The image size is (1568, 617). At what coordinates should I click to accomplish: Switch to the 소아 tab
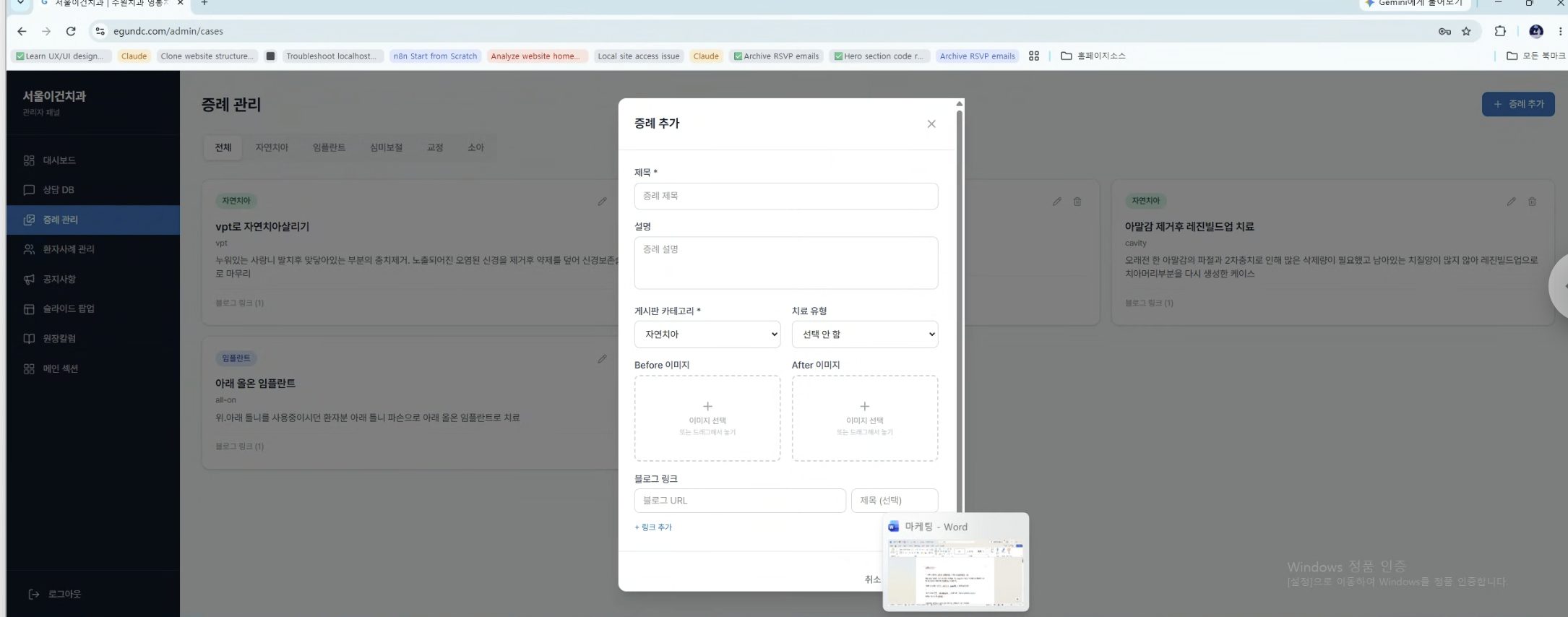(x=475, y=147)
